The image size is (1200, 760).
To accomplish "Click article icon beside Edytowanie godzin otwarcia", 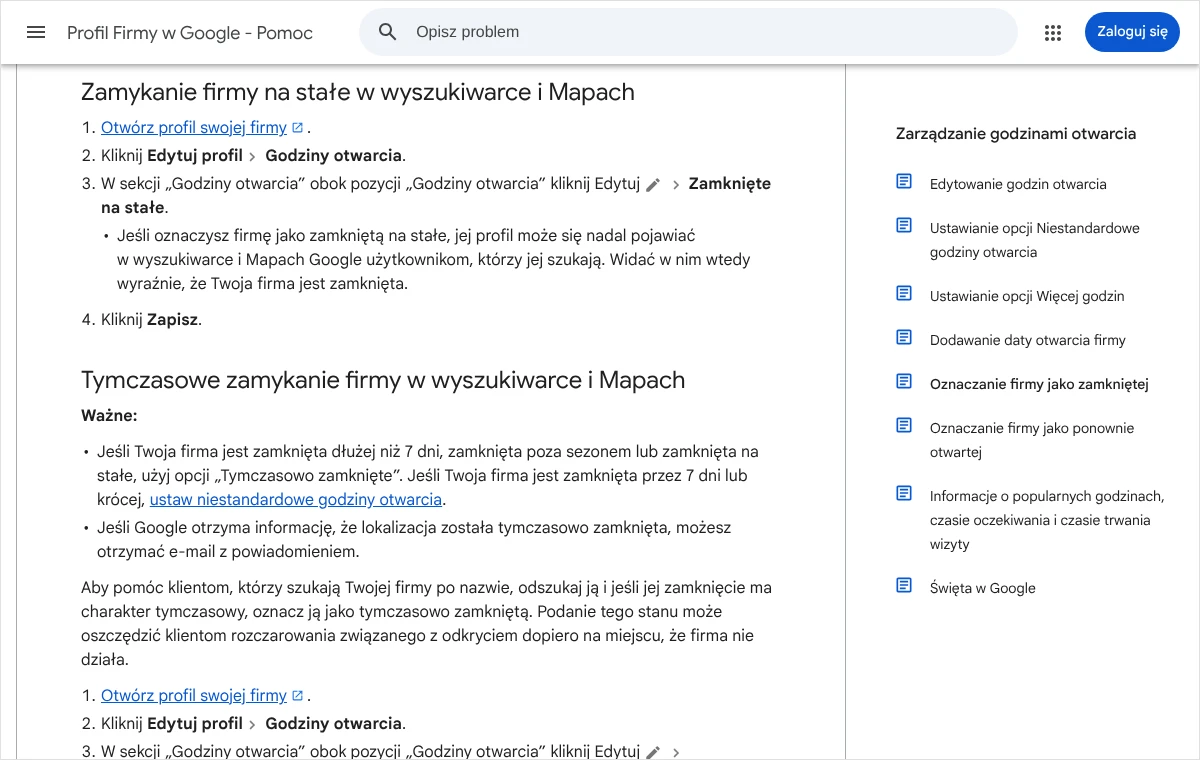I will click(904, 182).
